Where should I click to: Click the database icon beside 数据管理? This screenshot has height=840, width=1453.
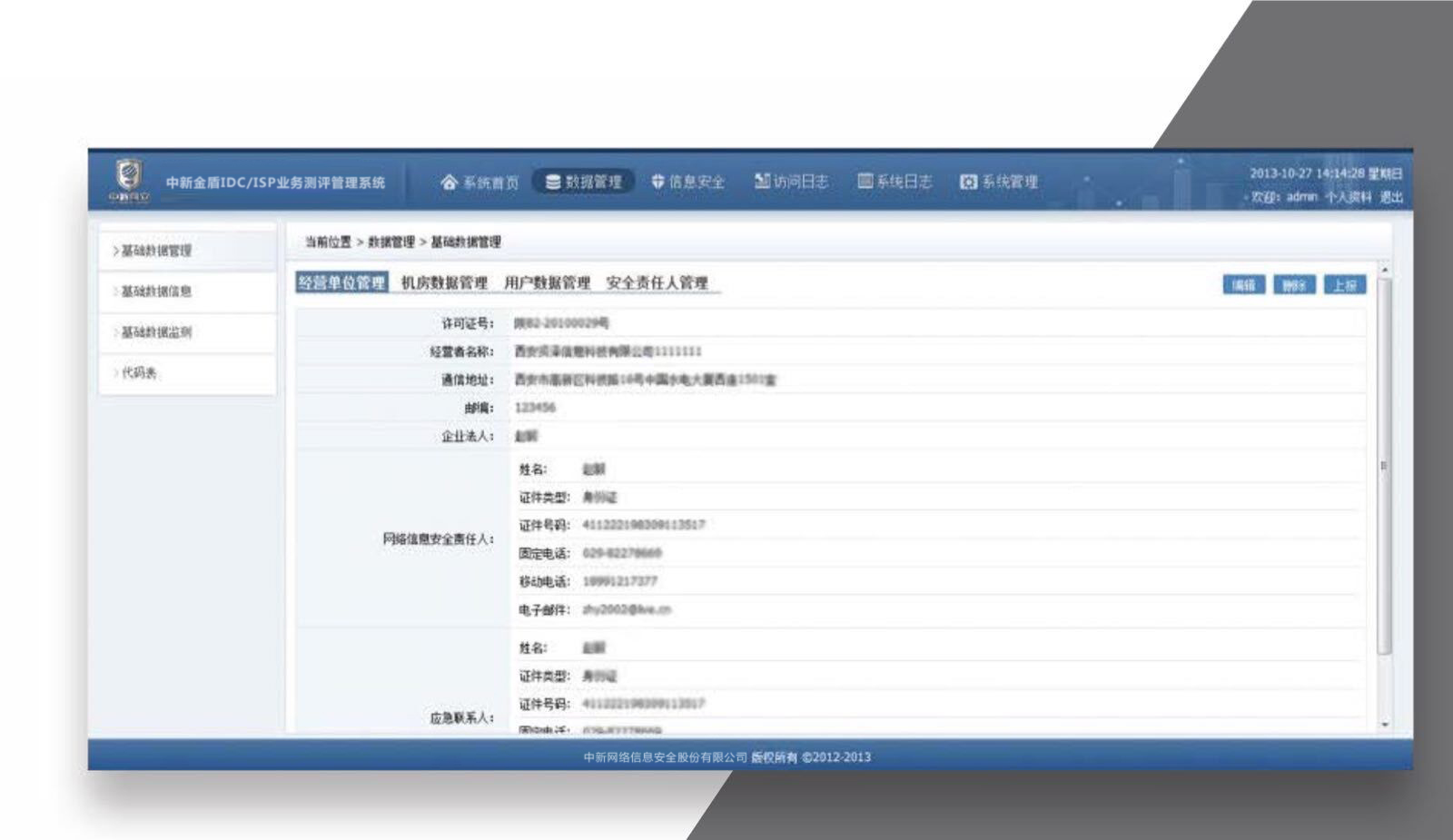click(552, 183)
